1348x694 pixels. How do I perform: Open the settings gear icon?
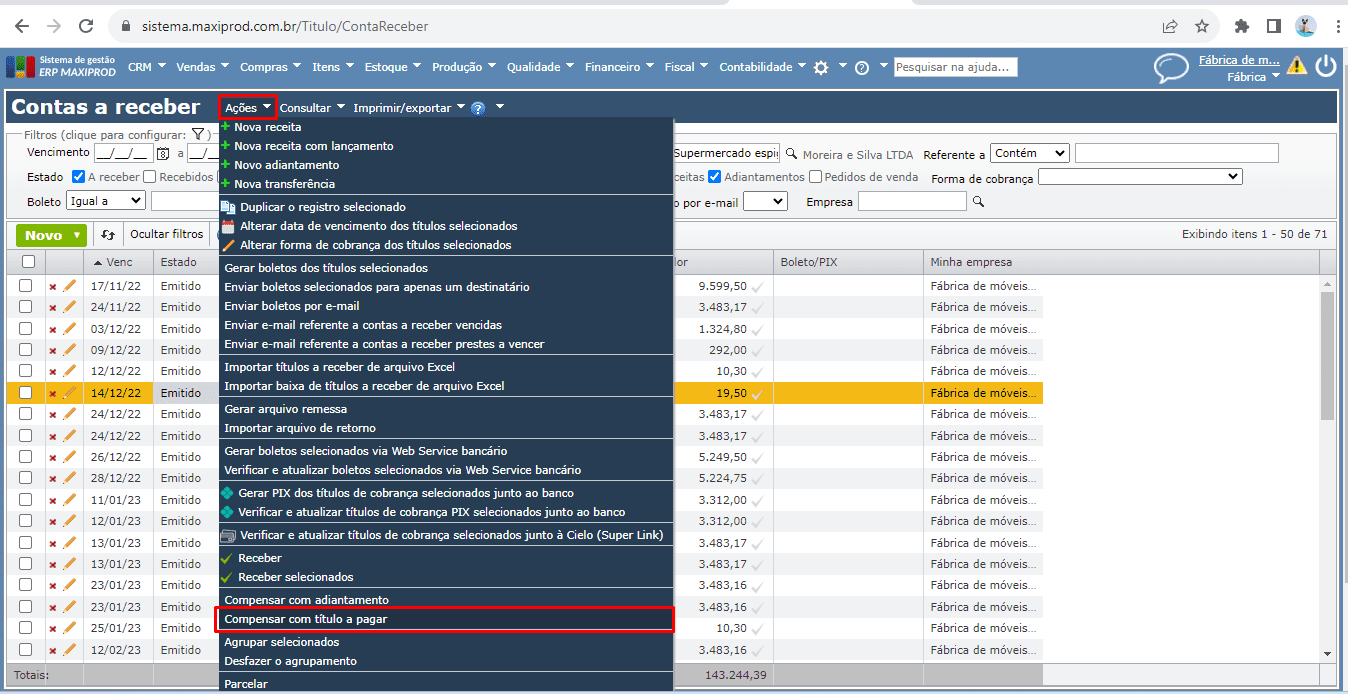pos(821,68)
